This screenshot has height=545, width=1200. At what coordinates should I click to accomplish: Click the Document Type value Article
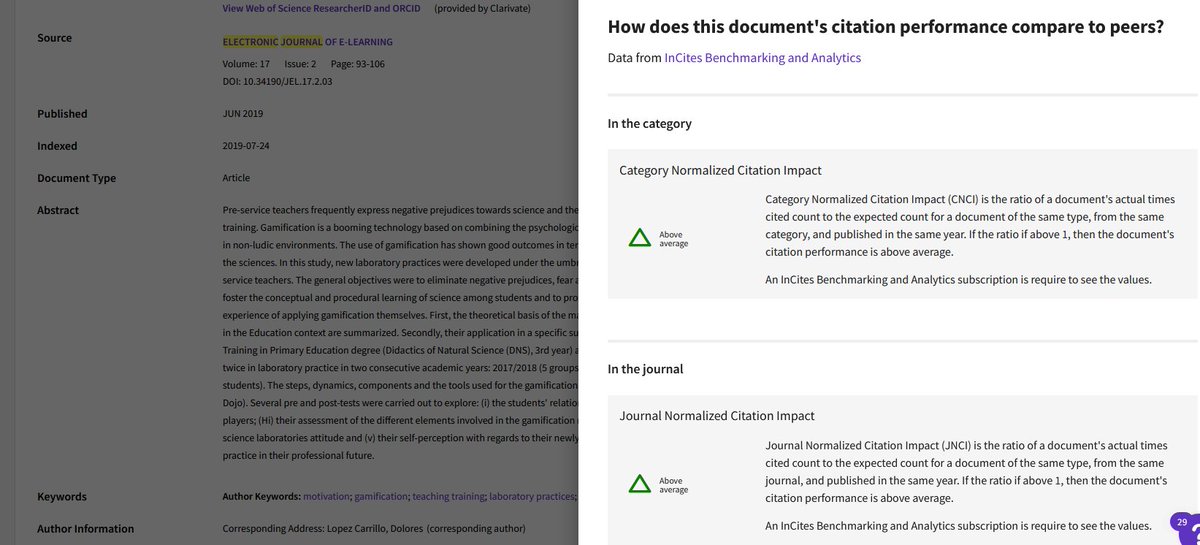(236, 178)
